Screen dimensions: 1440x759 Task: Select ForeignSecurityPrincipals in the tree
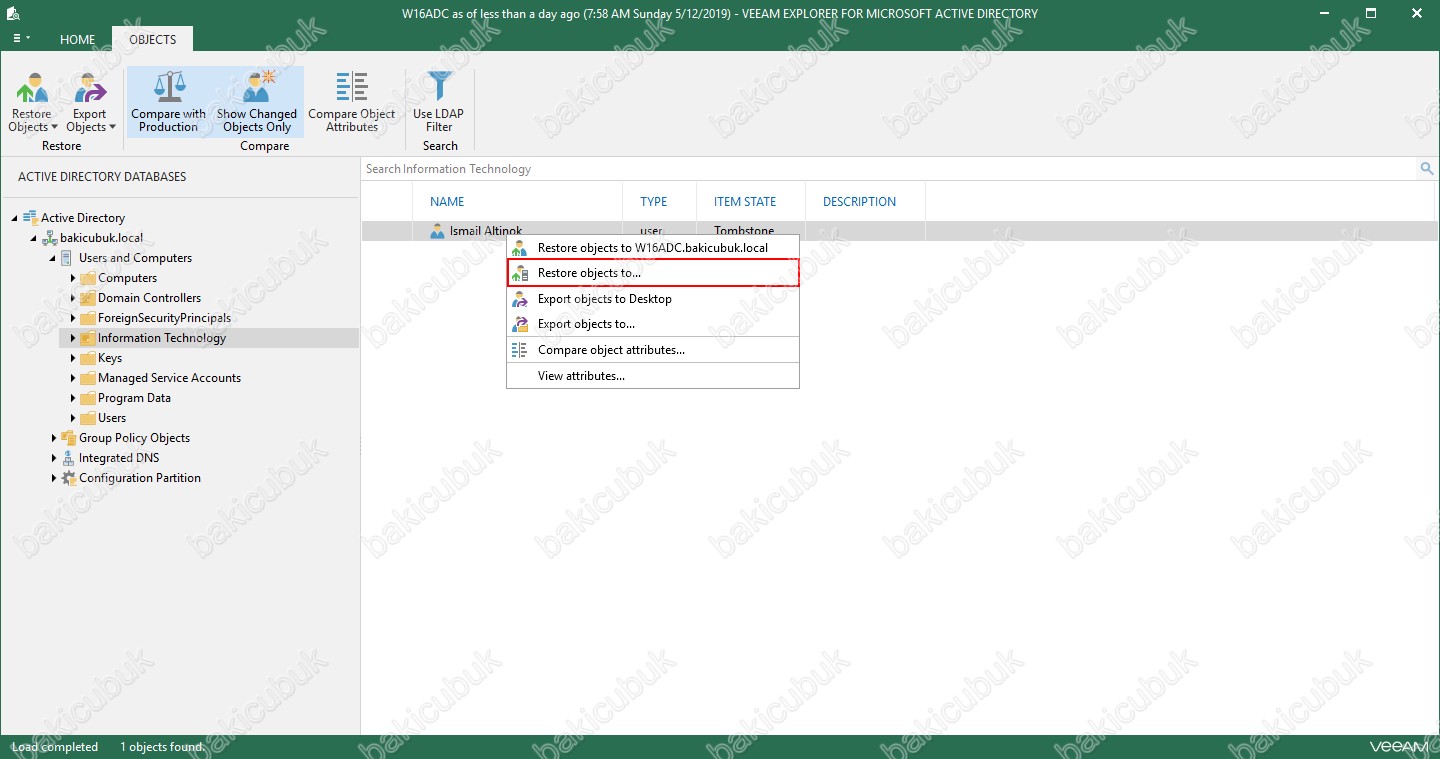click(164, 318)
